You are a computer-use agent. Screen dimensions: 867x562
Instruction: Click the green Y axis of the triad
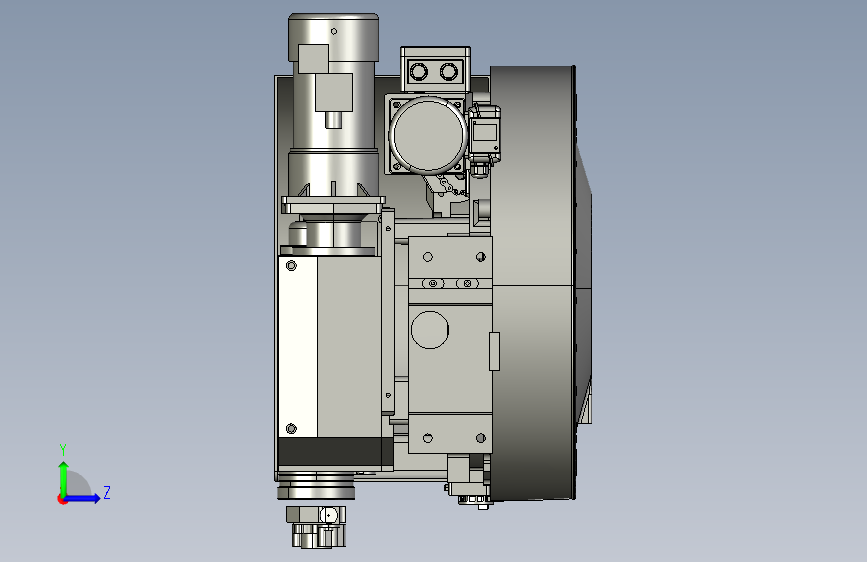pyautogui.click(x=64, y=478)
